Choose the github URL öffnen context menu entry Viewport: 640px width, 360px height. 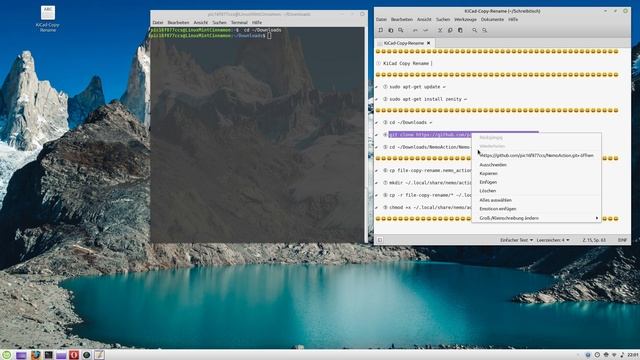[x=536, y=156]
